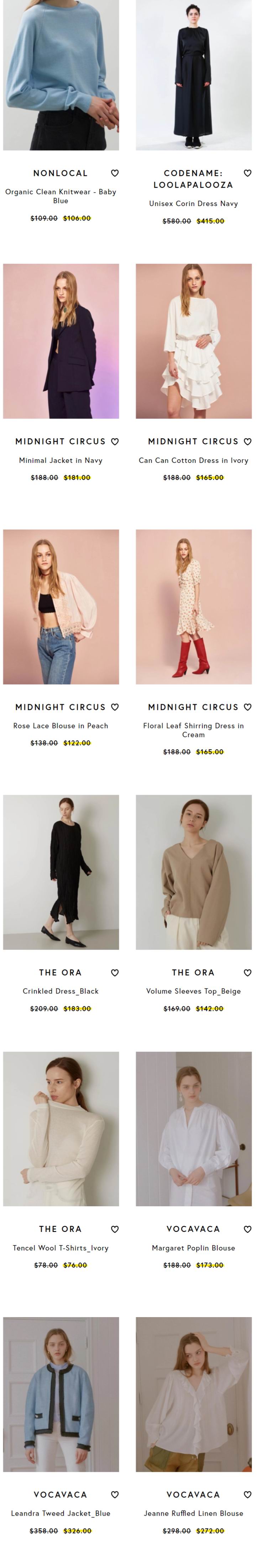
Task: Open the NONLOCAL brand heading
Action: click(x=61, y=174)
